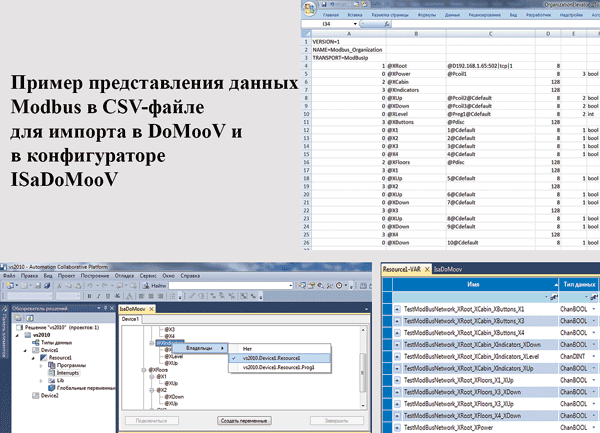
Task: Open the Excel Office button menu
Action: (x=310, y=8)
